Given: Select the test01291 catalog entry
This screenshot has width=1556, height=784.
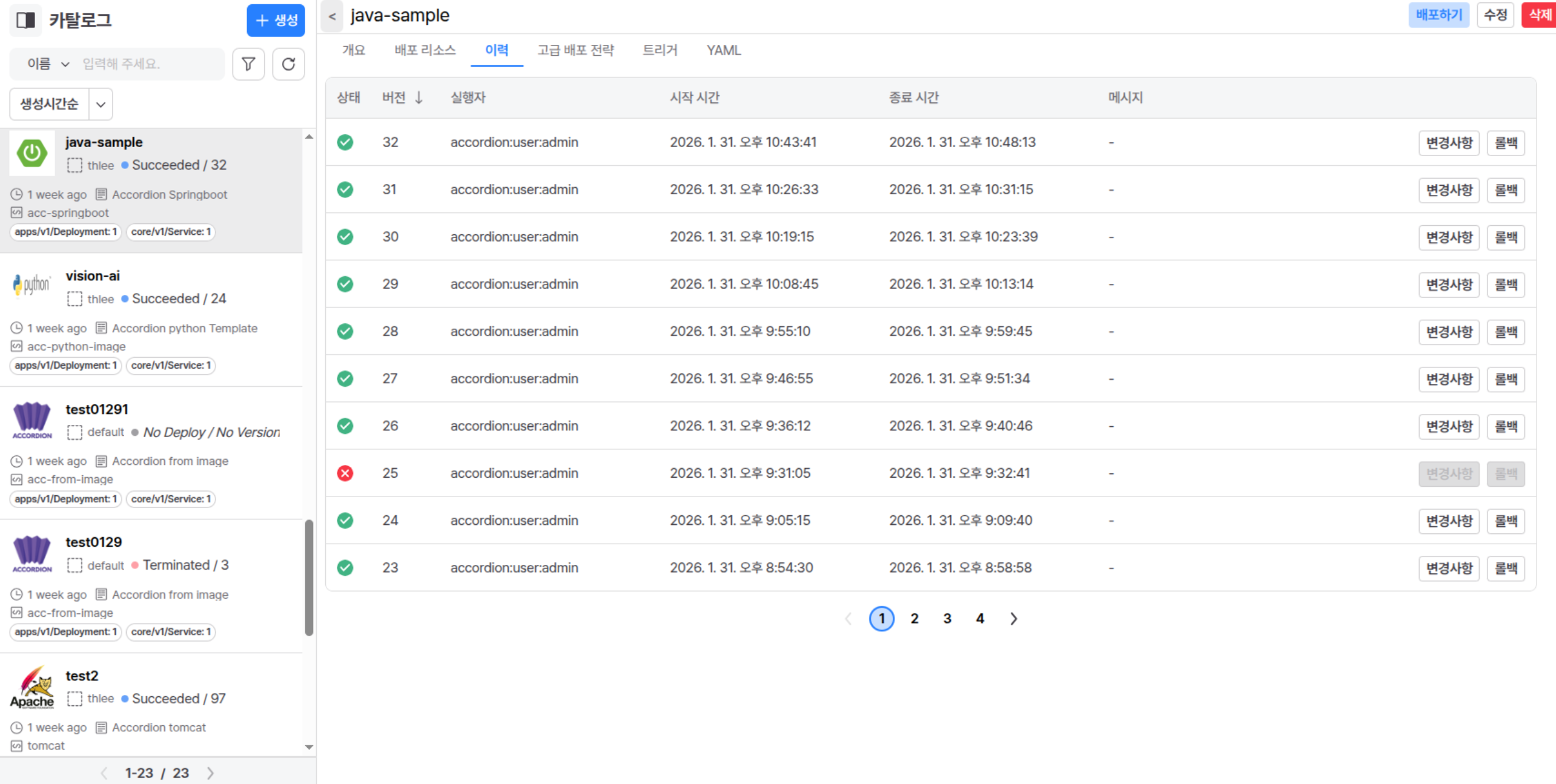Looking at the screenshot, I should point(151,453).
